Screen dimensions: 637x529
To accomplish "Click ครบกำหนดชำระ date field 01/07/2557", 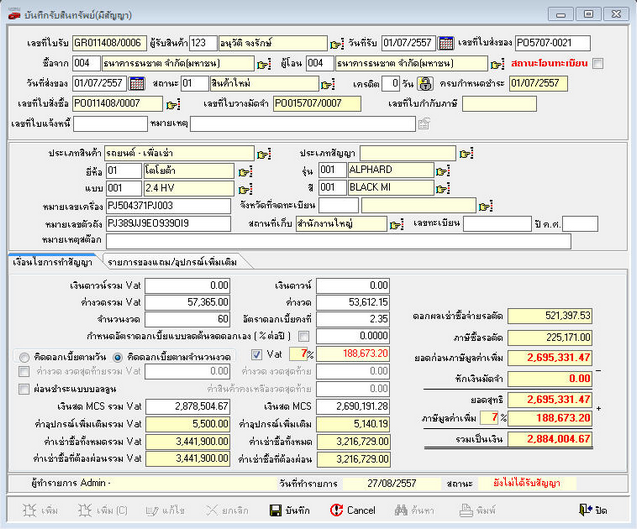I will [x=538, y=84].
